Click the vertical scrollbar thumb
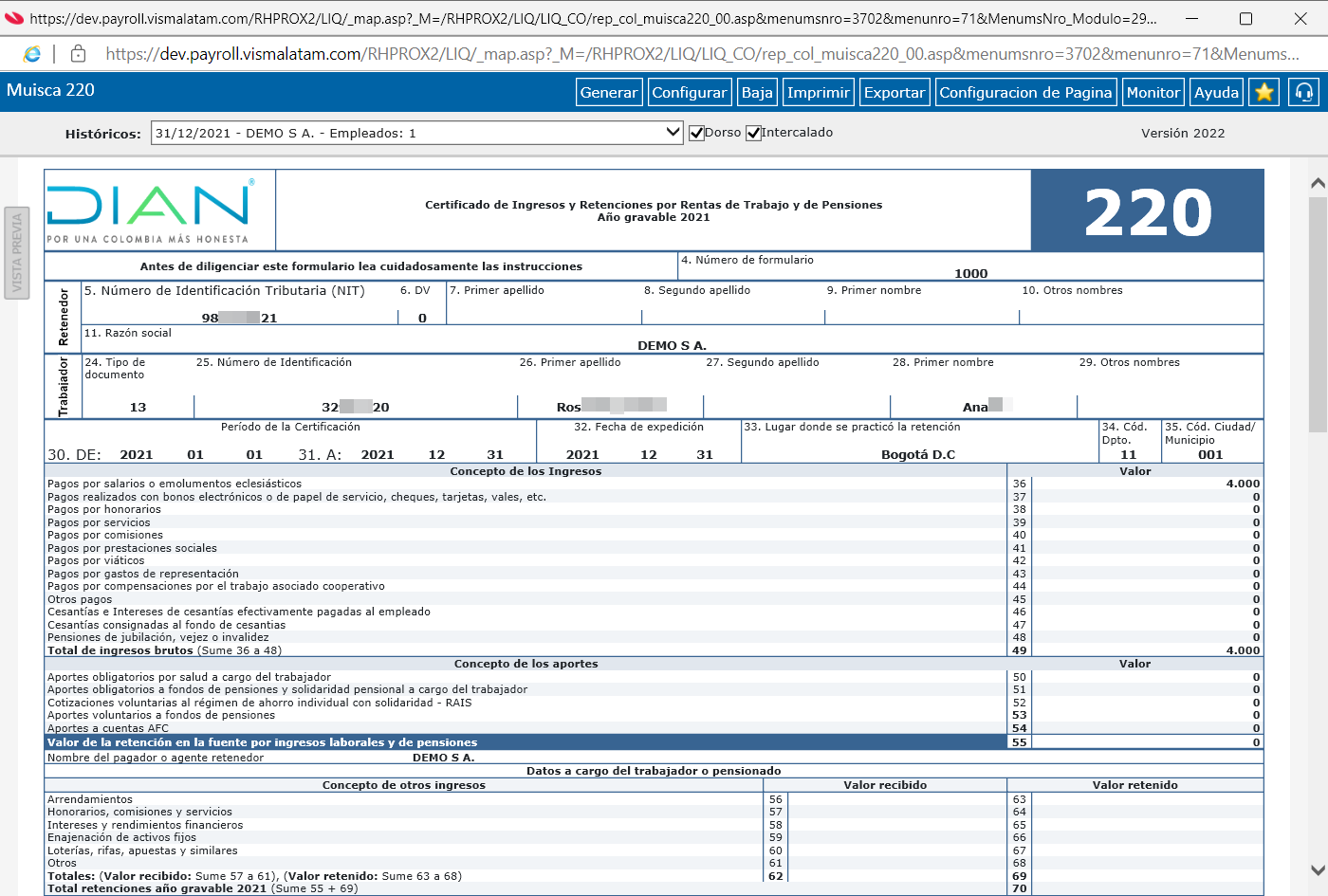 click(x=1318, y=314)
